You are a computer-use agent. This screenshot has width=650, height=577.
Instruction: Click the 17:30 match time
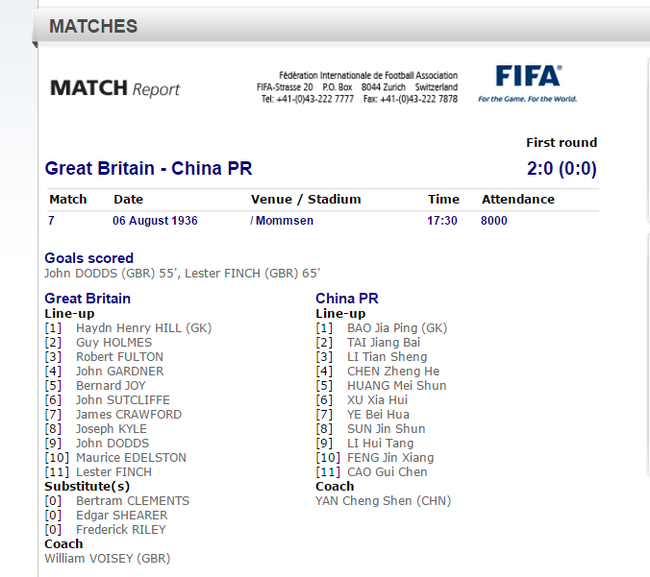coord(443,220)
